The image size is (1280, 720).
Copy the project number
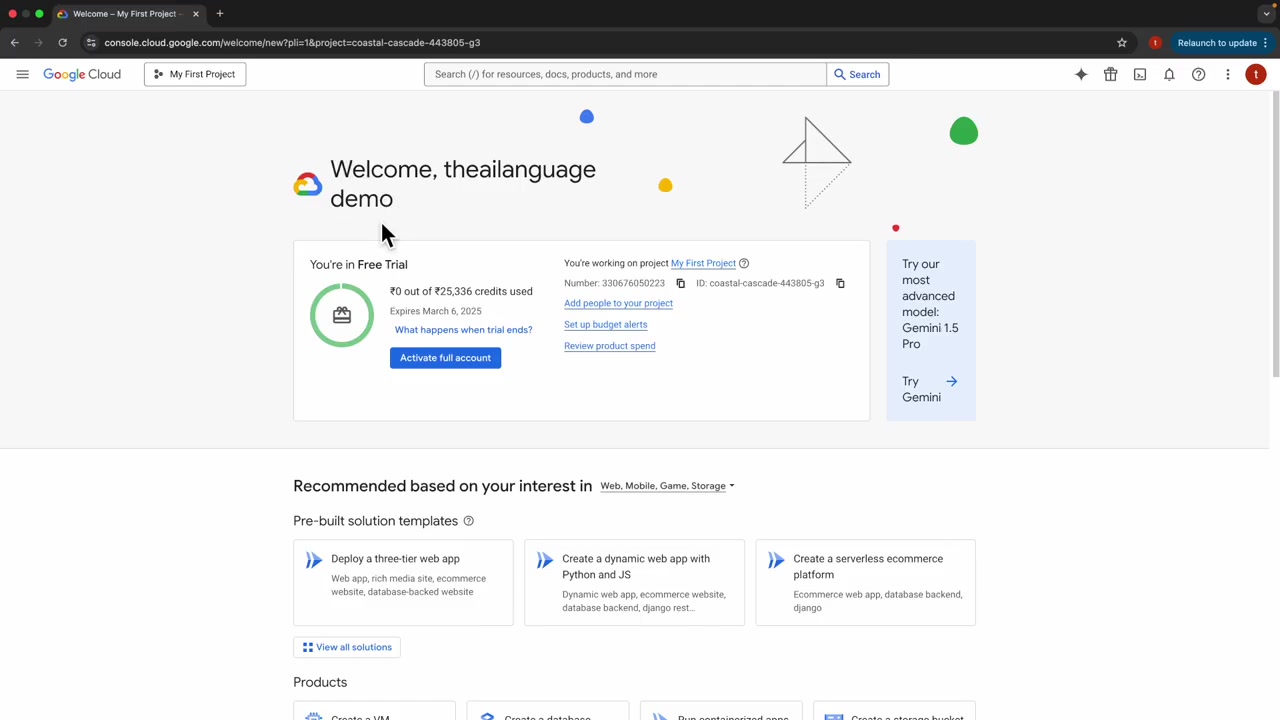681,283
